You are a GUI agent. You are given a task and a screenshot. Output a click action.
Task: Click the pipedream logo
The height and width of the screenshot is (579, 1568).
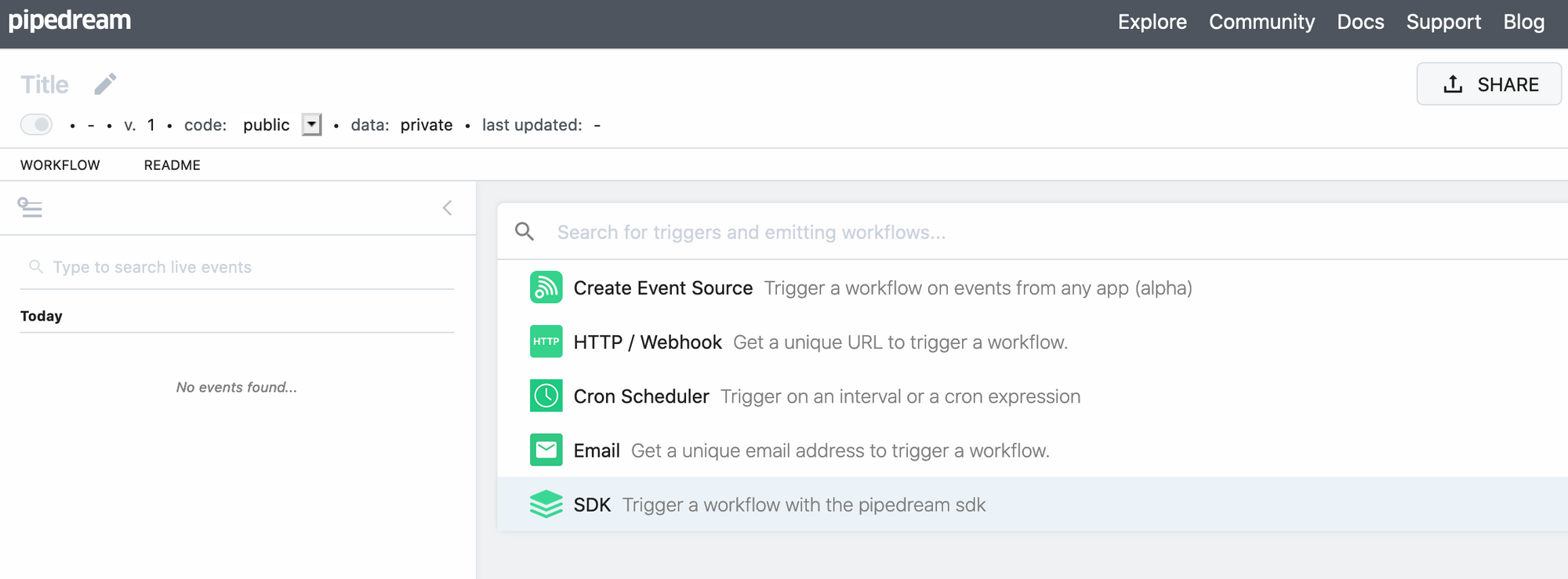[70, 20]
